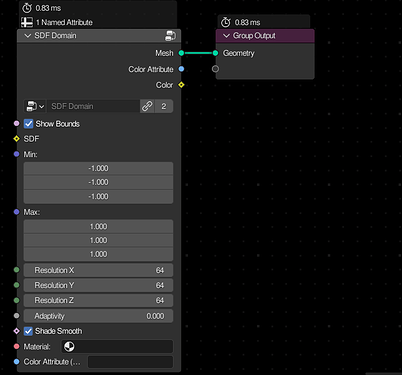402x375 pixels.
Task: Click the SDF Domain node title
Action: point(55,36)
